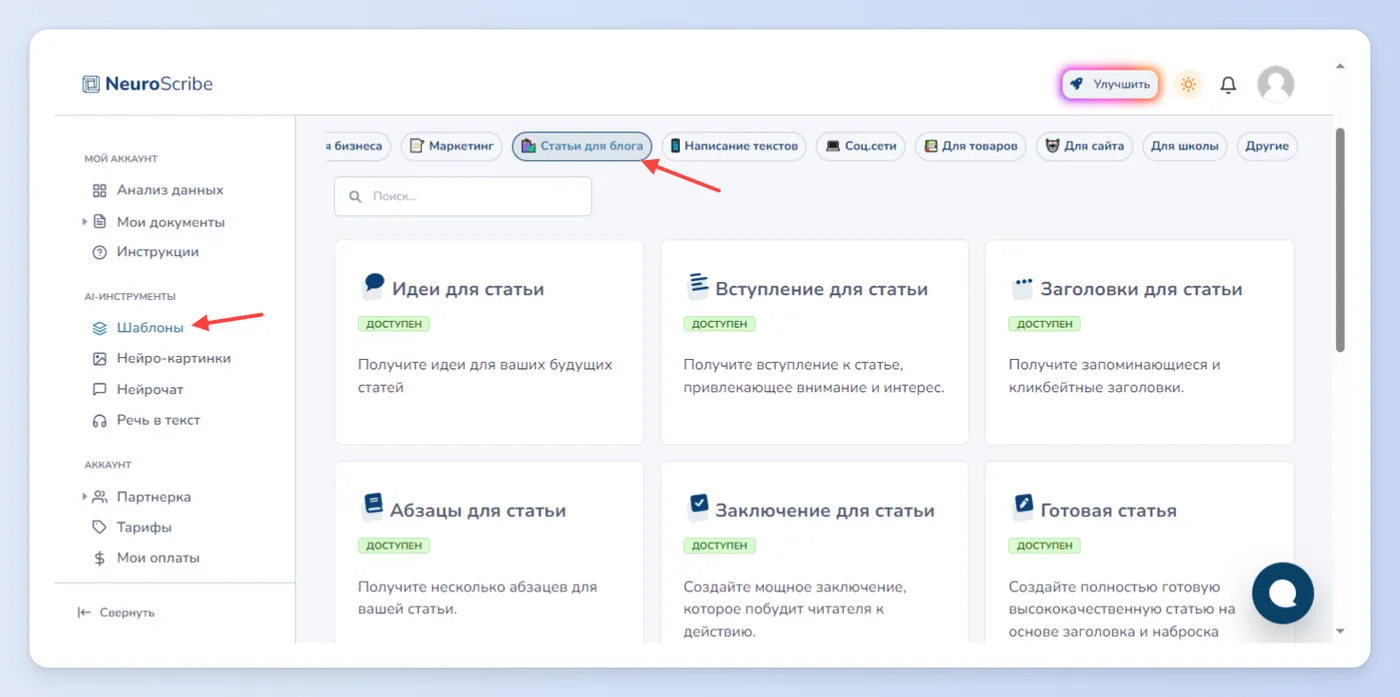
Task: Click the Заголовки для статьи card icon
Action: [1022, 288]
